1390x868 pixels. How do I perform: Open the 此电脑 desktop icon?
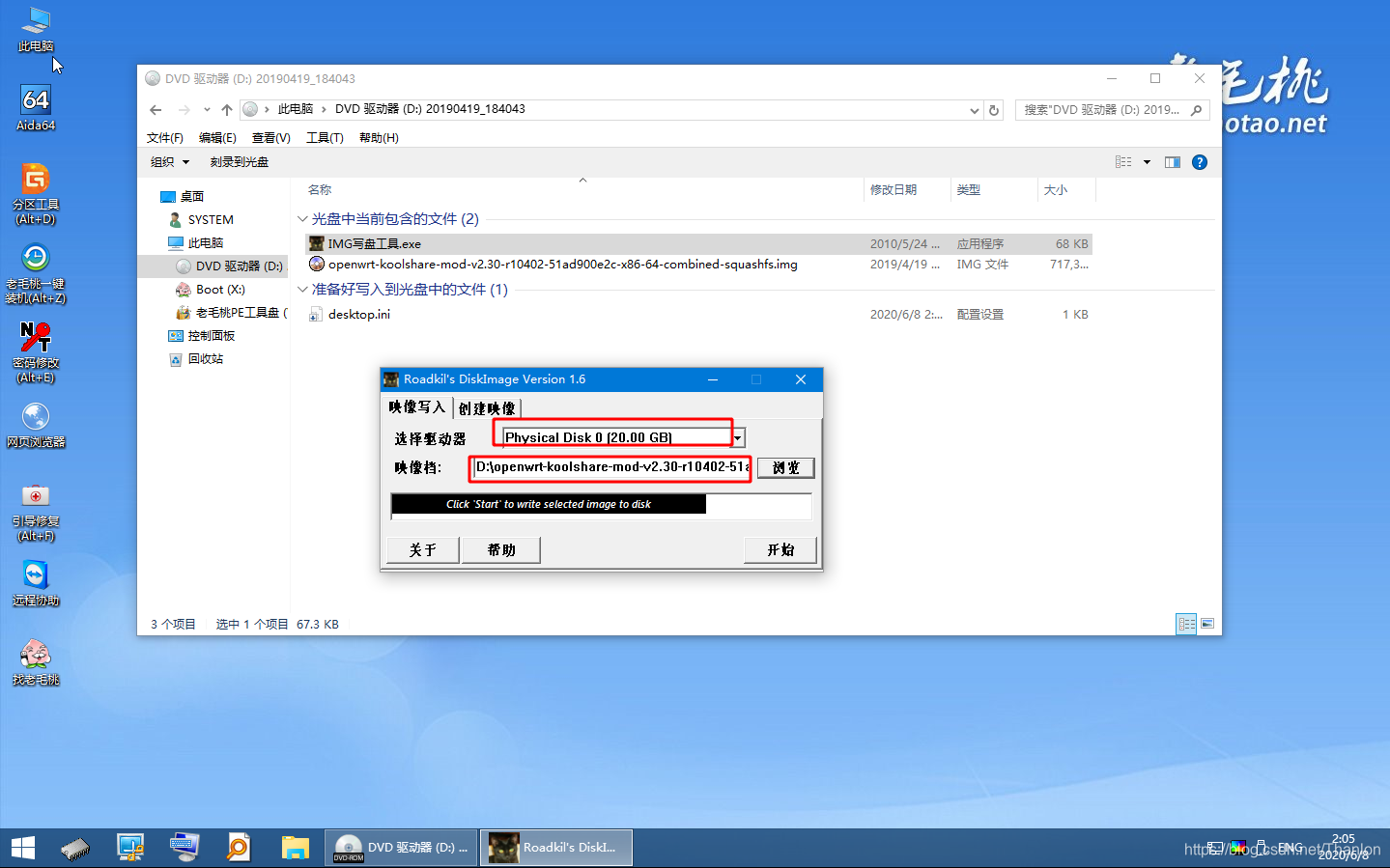36,29
